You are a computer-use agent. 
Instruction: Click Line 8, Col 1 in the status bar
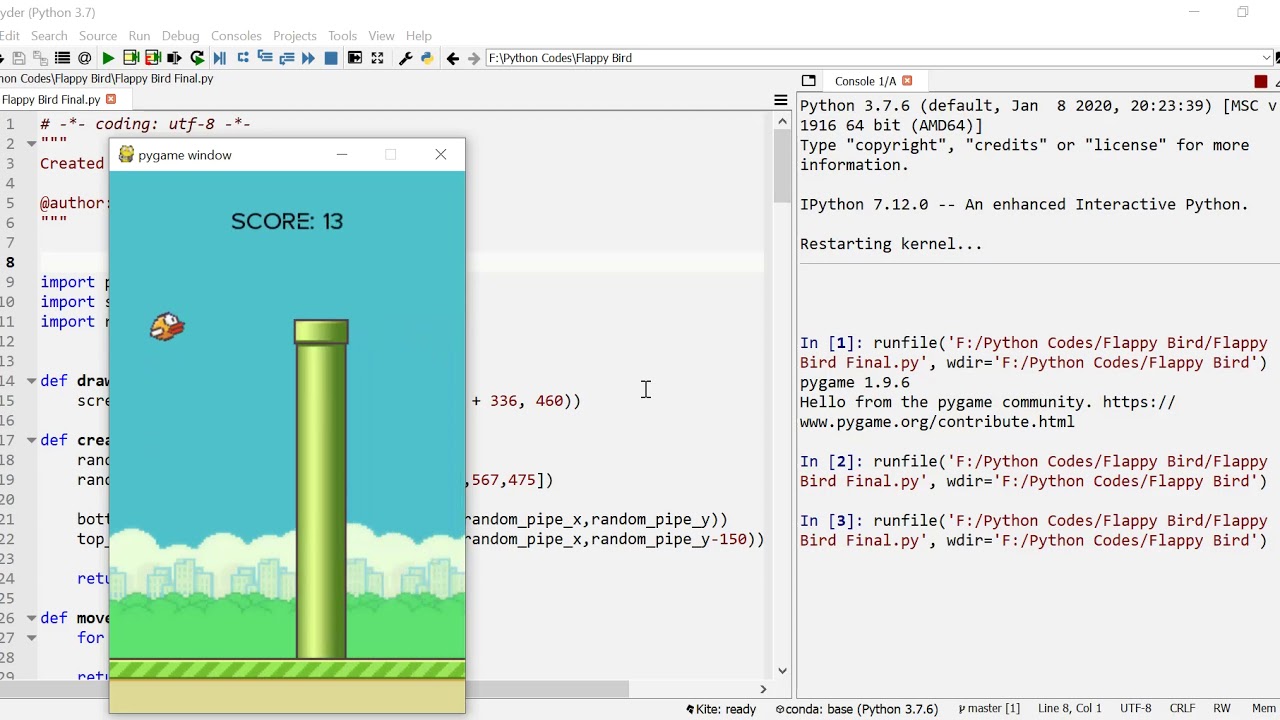(1069, 709)
